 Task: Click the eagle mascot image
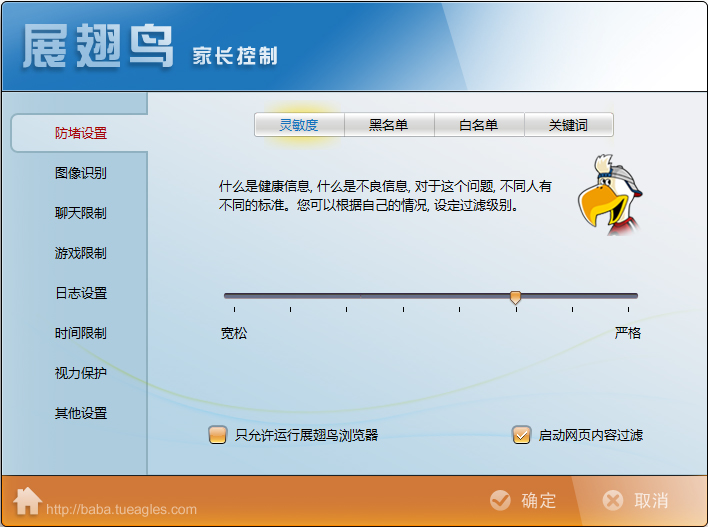coord(610,195)
